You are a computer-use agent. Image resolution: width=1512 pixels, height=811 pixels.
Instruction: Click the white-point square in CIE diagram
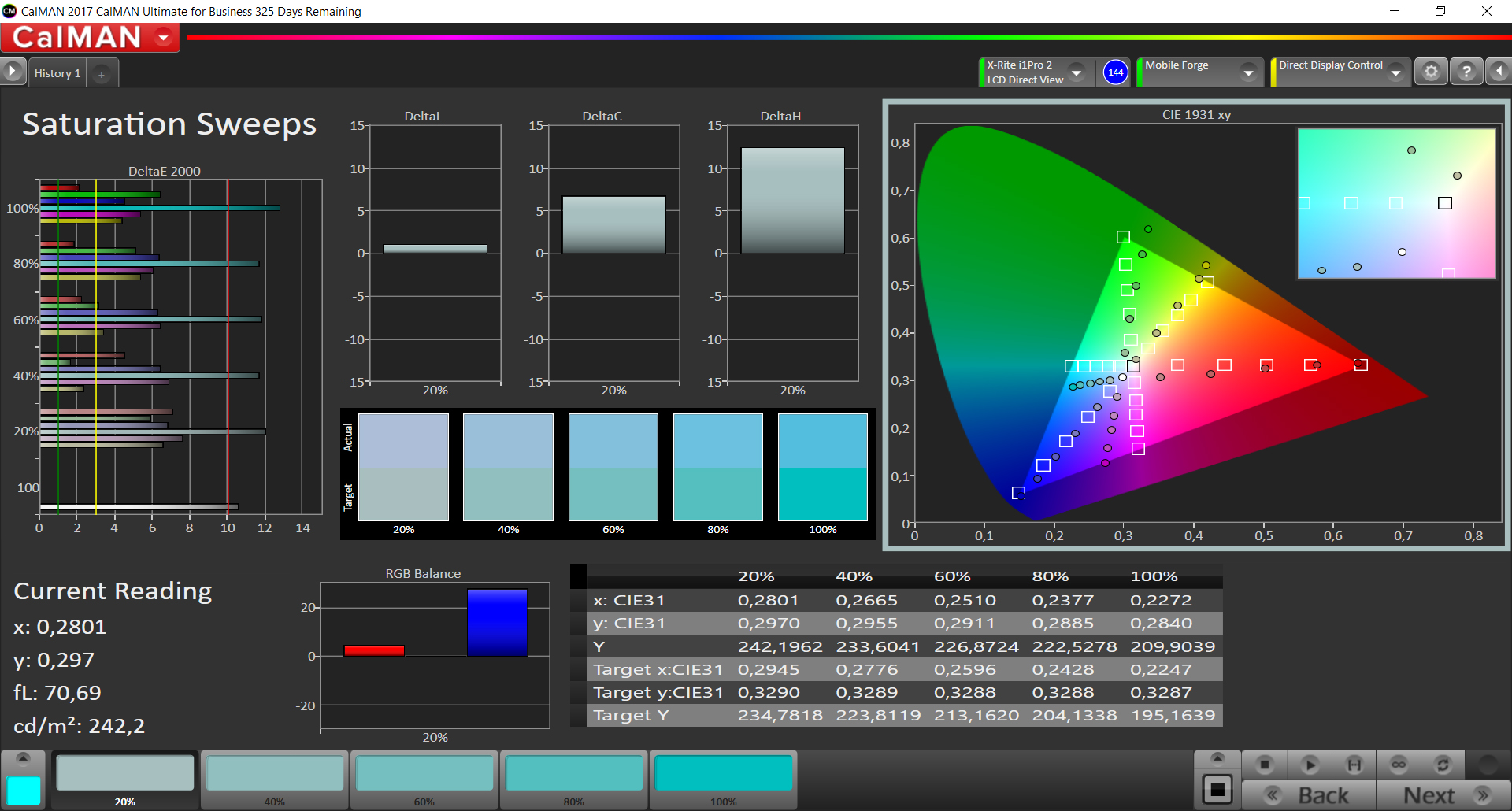click(x=1133, y=366)
